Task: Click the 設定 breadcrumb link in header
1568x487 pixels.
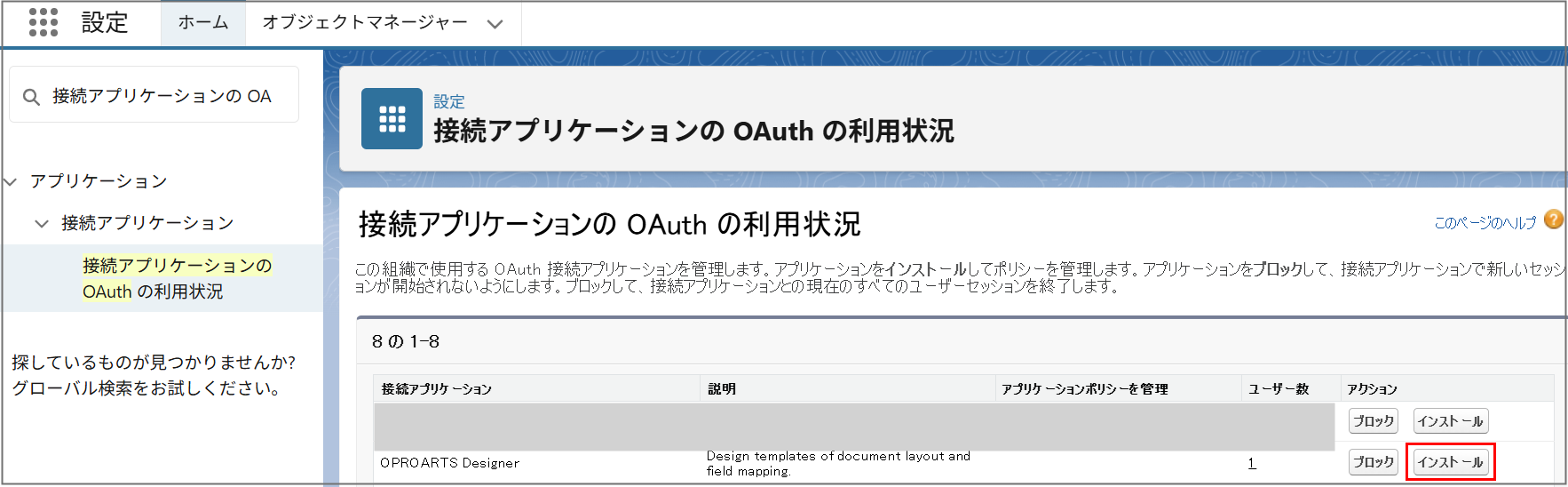Action: (x=448, y=101)
